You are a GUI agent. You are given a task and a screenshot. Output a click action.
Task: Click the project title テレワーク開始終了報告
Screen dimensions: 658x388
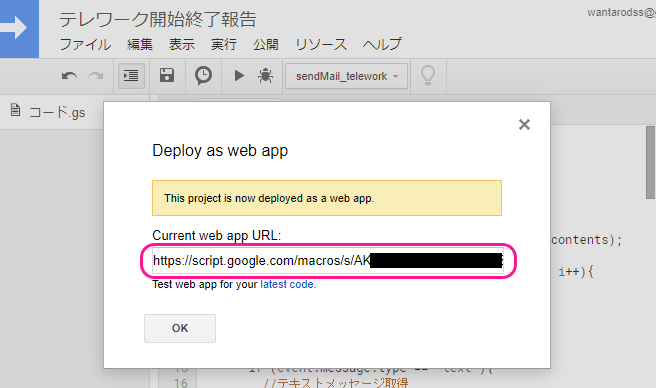coord(157,19)
